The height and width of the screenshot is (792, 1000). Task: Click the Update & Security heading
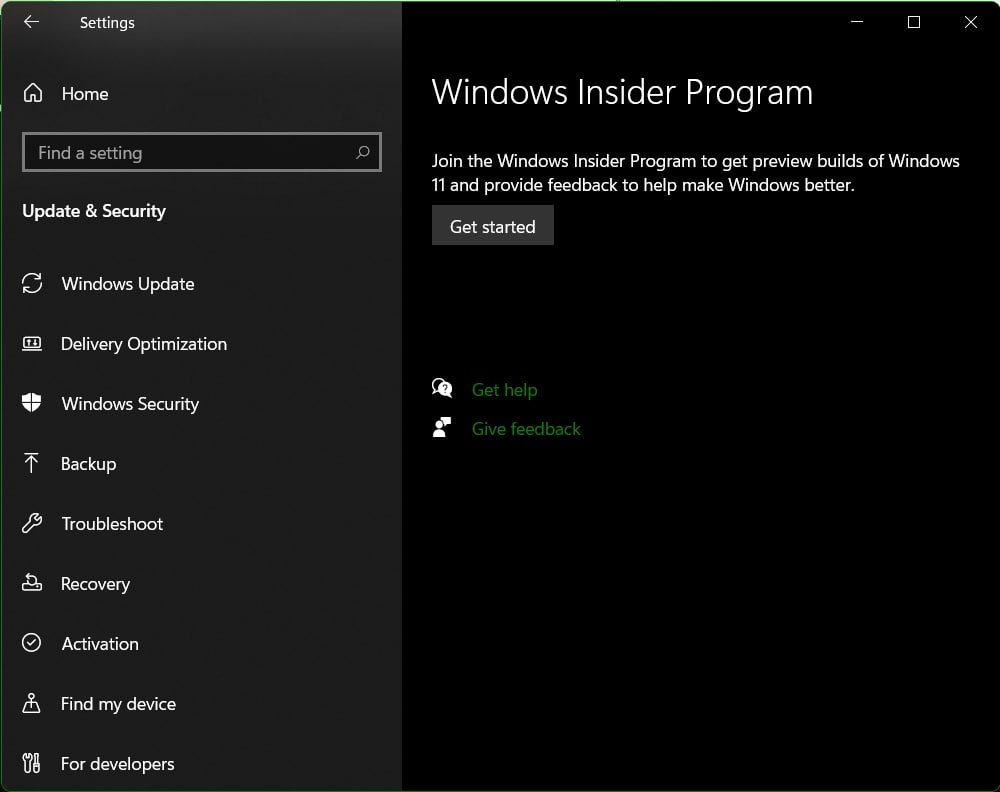[x=94, y=210]
